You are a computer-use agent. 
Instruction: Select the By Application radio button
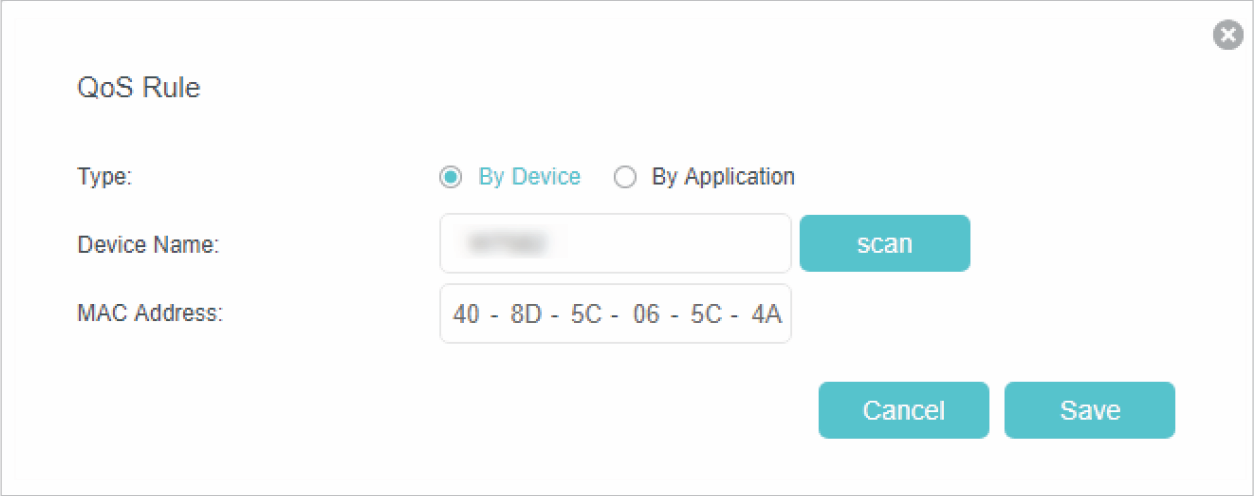point(625,178)
